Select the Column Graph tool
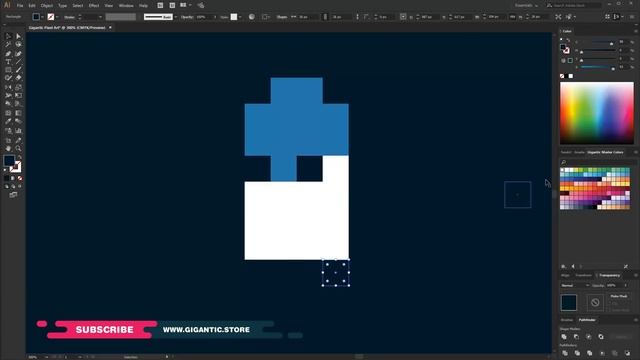The width and height of the screenshot is (640, 360). coord(18,131)
